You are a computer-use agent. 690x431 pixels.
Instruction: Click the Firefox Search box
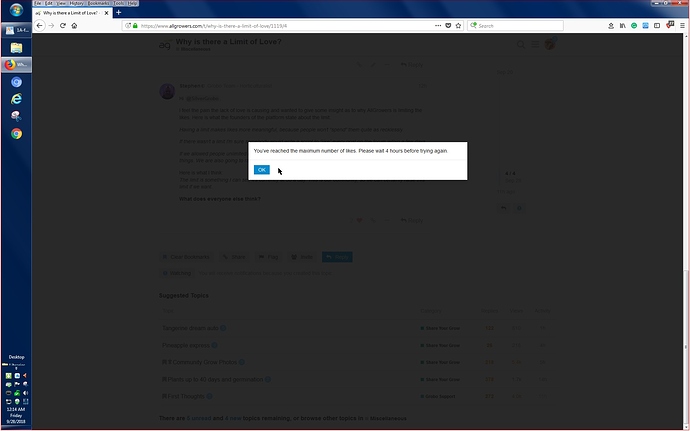[515, 26]
